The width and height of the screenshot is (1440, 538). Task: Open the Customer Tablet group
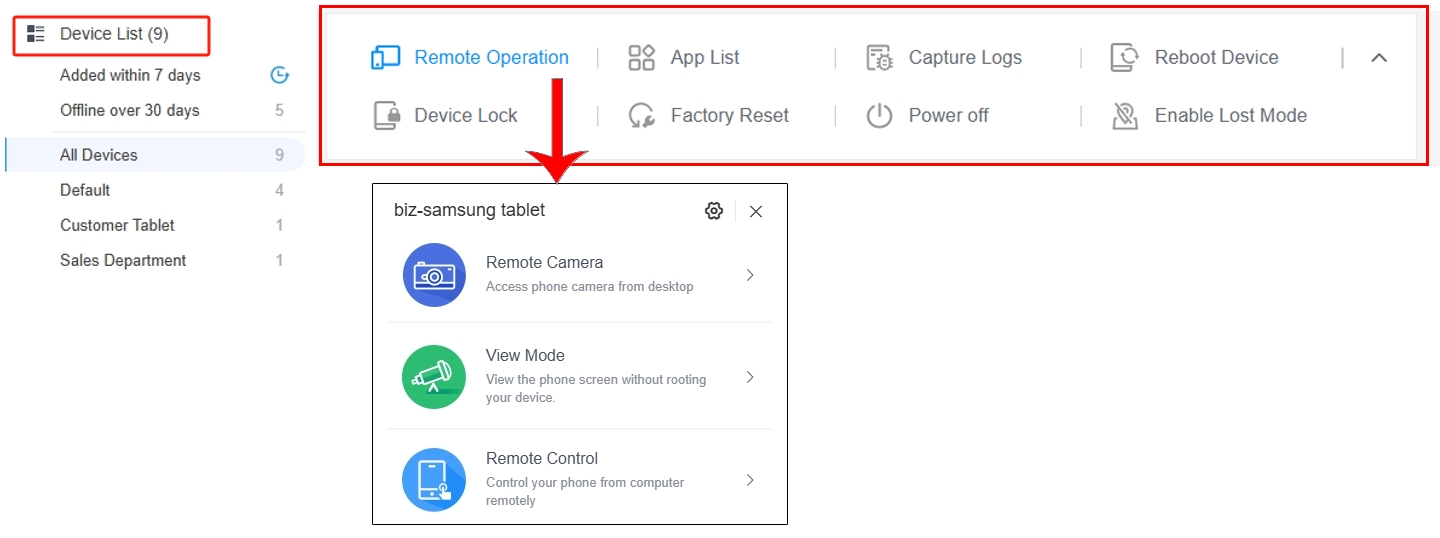[155, 225]
